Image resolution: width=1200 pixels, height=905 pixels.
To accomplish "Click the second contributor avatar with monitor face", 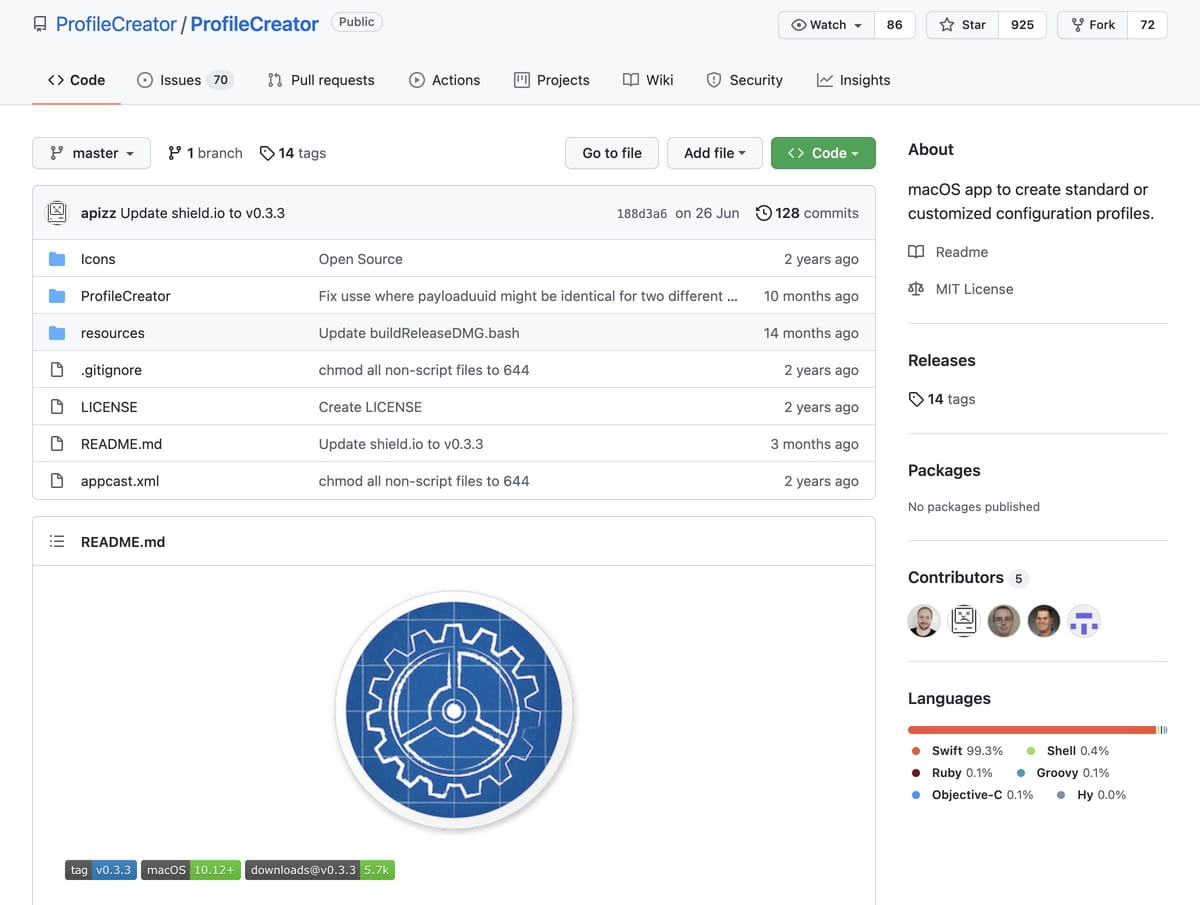I will (964, 621).
